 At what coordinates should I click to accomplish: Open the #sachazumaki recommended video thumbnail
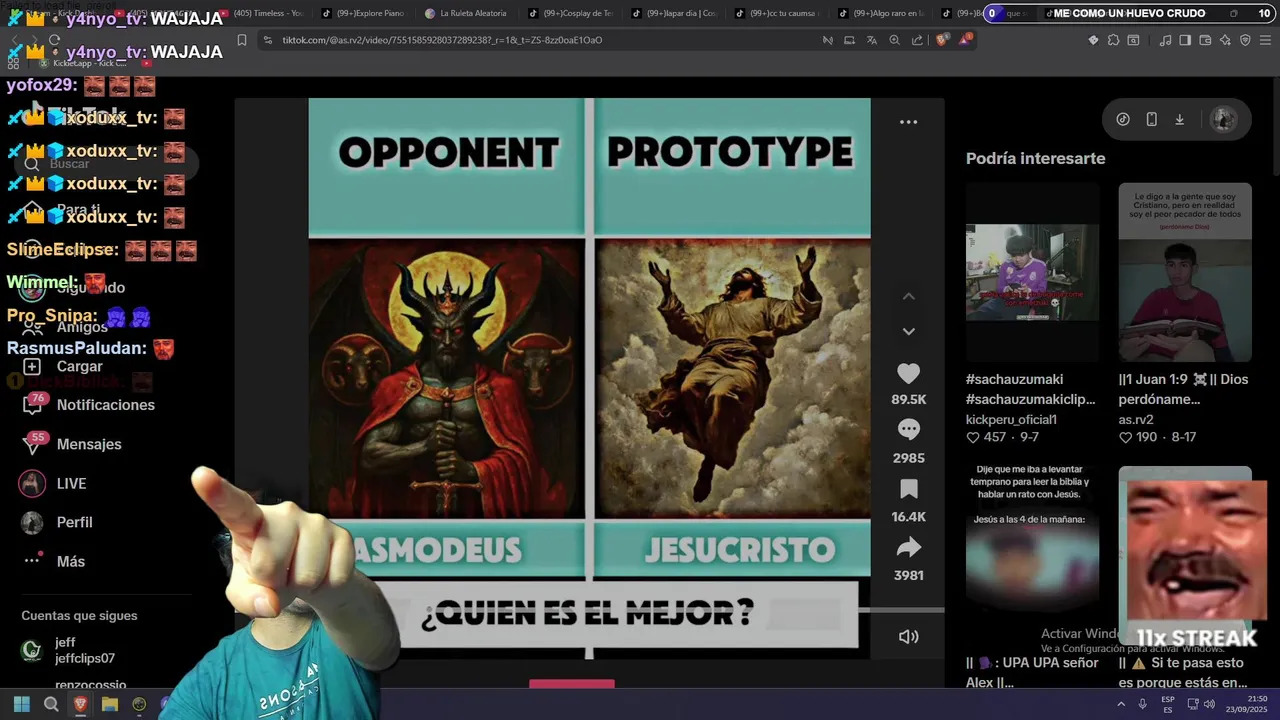(x=1032, y=272)
